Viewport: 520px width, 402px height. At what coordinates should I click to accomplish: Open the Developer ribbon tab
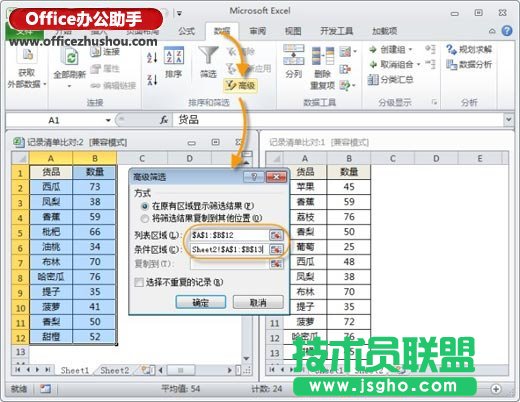336,31
